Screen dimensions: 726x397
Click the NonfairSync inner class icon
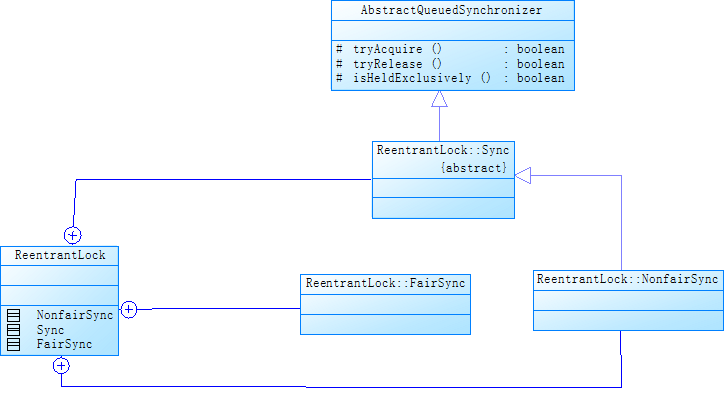(x=13, y=315)
